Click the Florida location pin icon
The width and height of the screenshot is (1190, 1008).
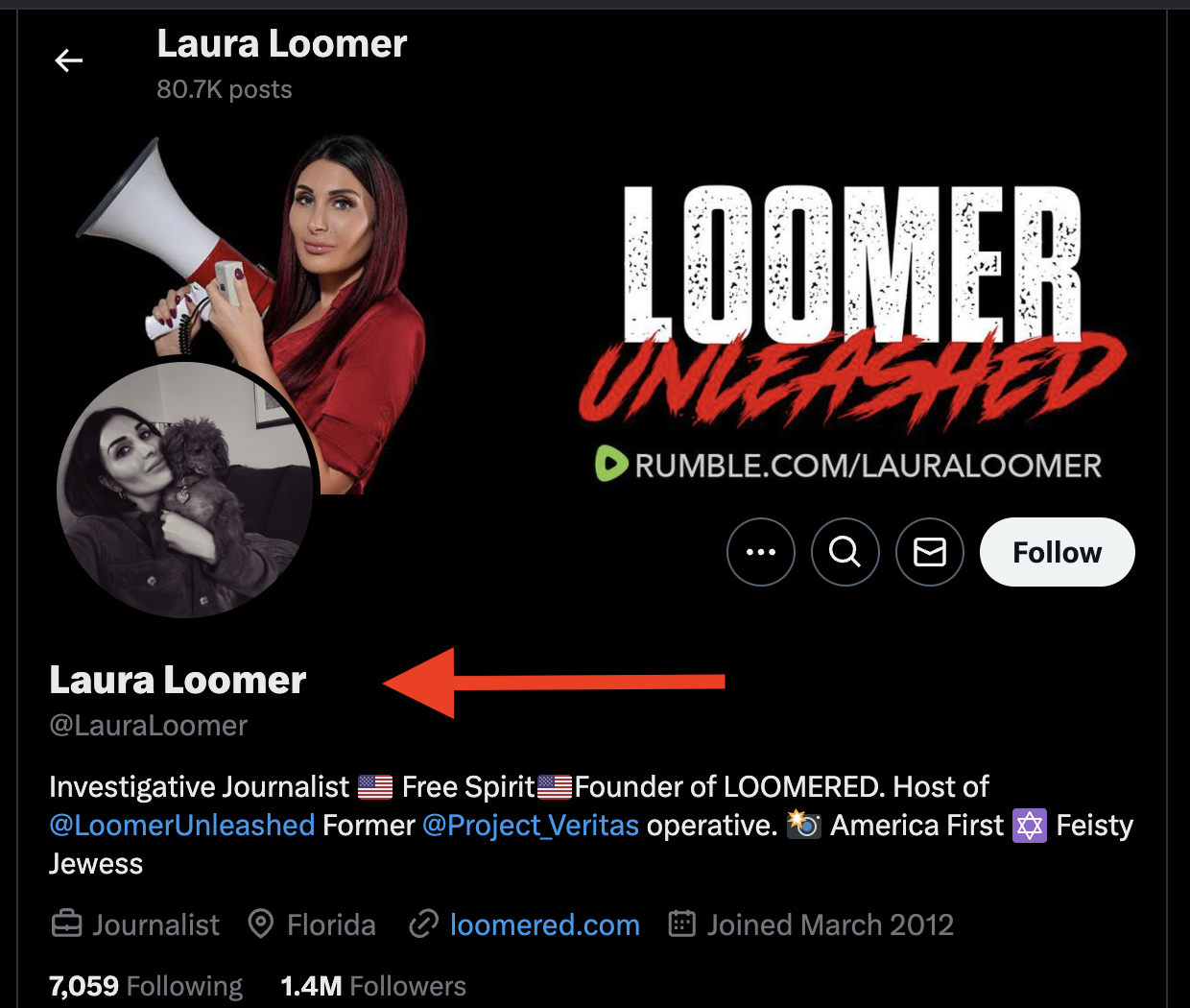click(x=260, y=924)
